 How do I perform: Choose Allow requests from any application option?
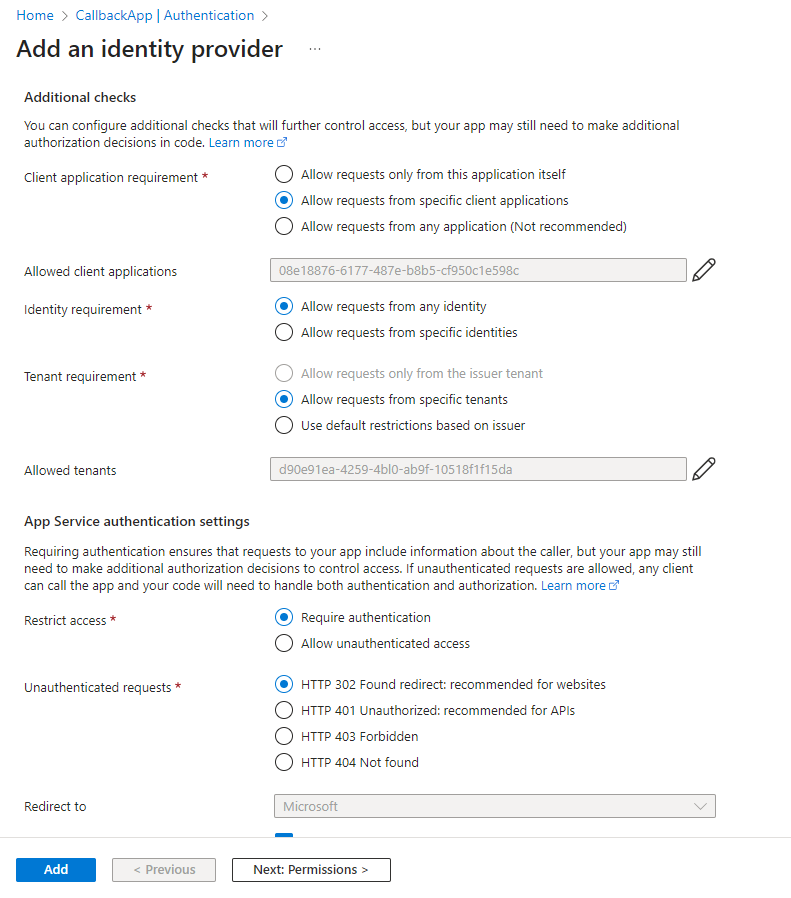tap(284, 226)
